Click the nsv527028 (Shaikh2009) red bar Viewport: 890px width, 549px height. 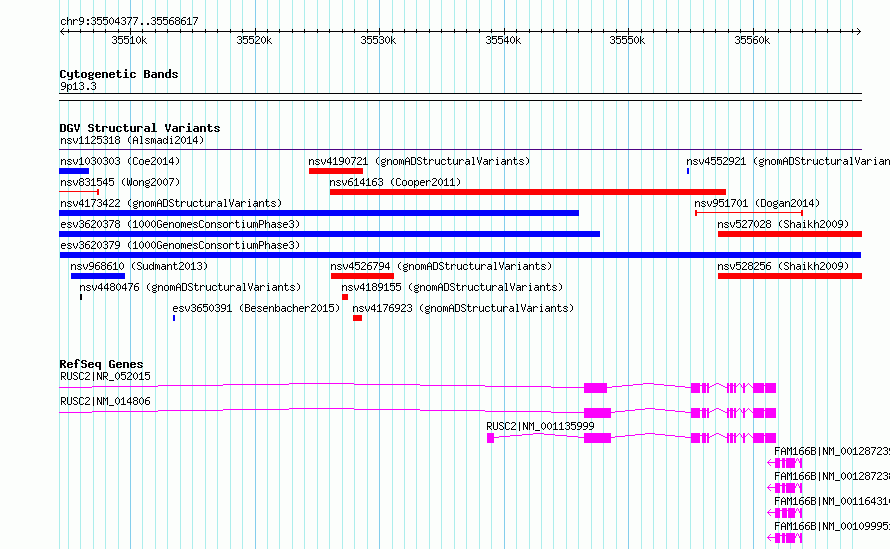point(790,234)
